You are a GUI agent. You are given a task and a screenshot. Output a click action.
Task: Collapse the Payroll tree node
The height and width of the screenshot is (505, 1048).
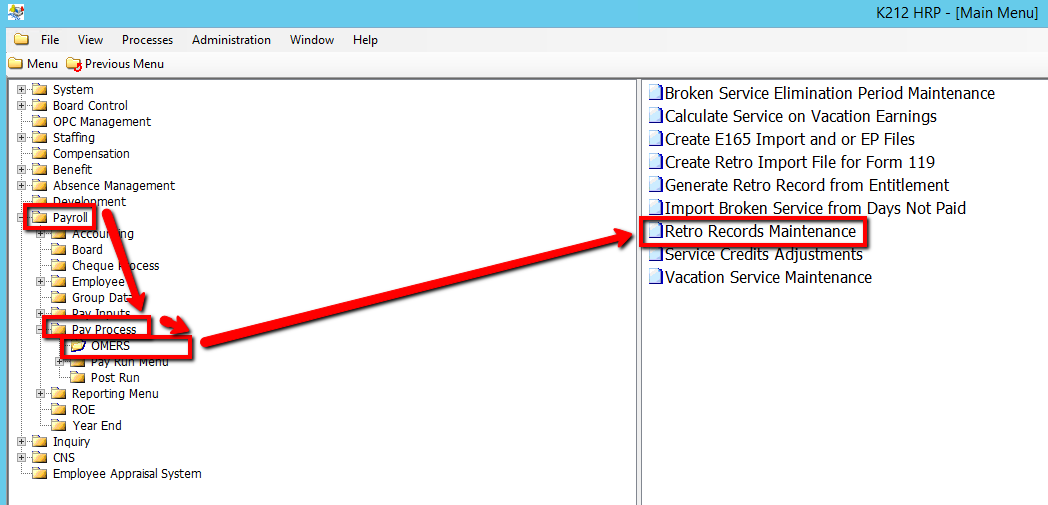[21, 218]
